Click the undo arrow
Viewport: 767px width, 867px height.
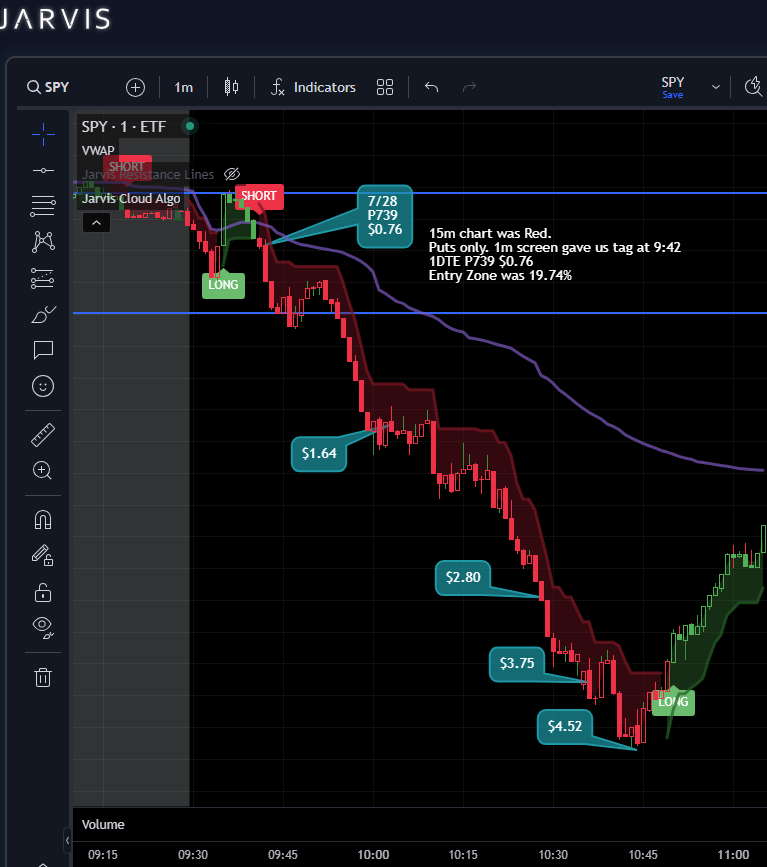pyautogui.click(x=431, y=87)
